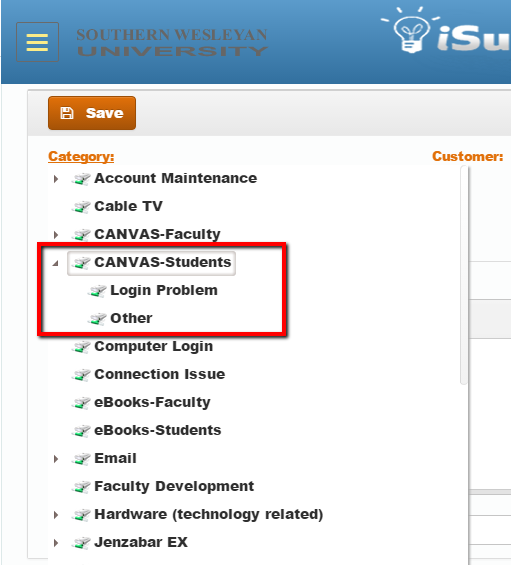Select the Account Maintenance category
Viewport: 511px width, 565px height.
(x=175, y=178)
